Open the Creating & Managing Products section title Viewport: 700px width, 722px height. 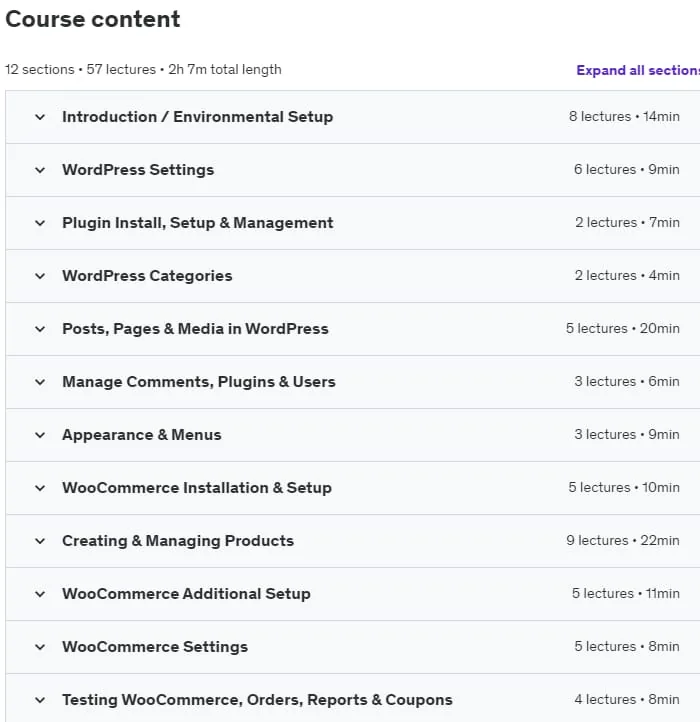click(x=178, y=541)
